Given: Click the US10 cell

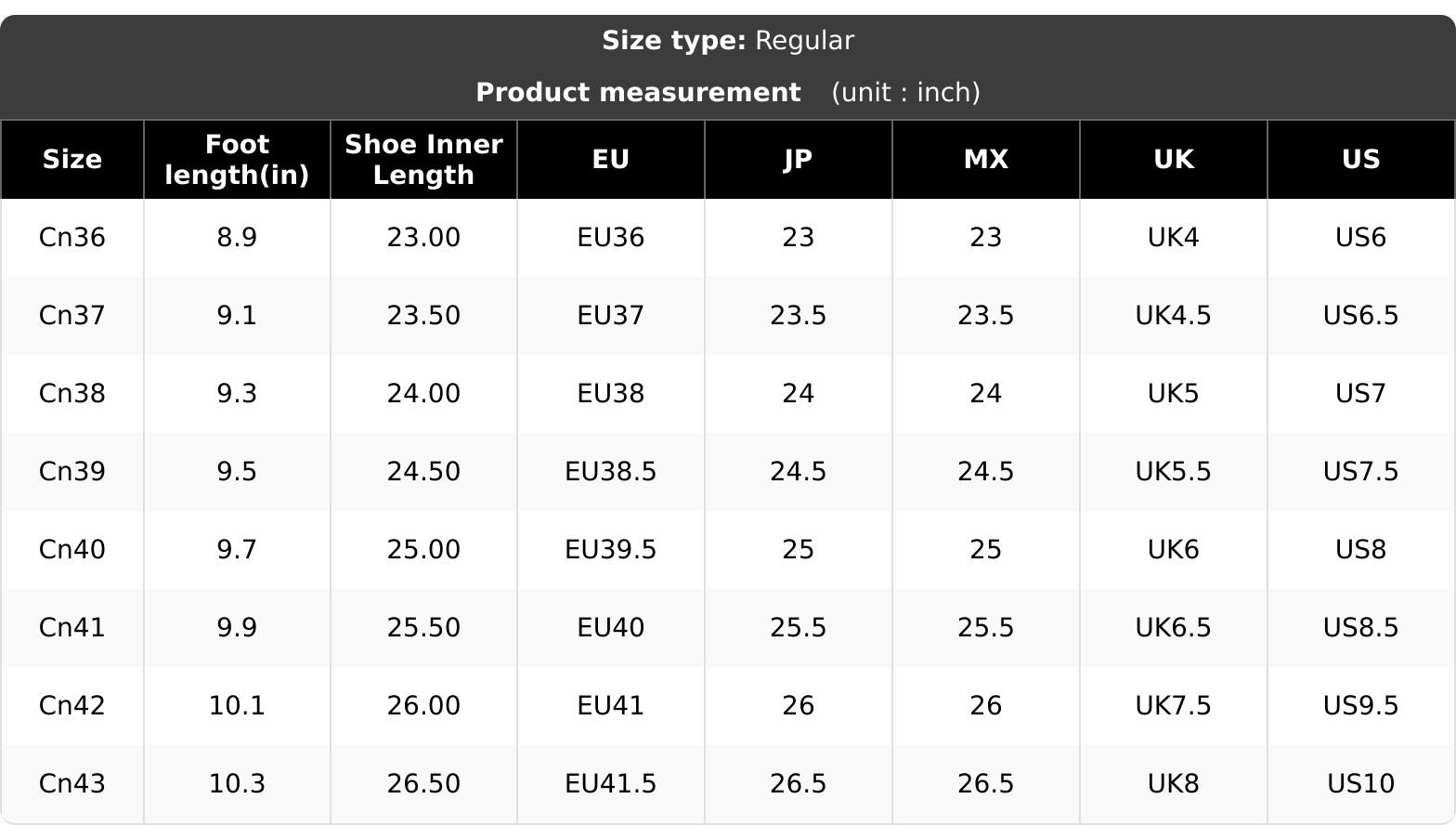Looking at the screenshot, I should coord(1361,784).
